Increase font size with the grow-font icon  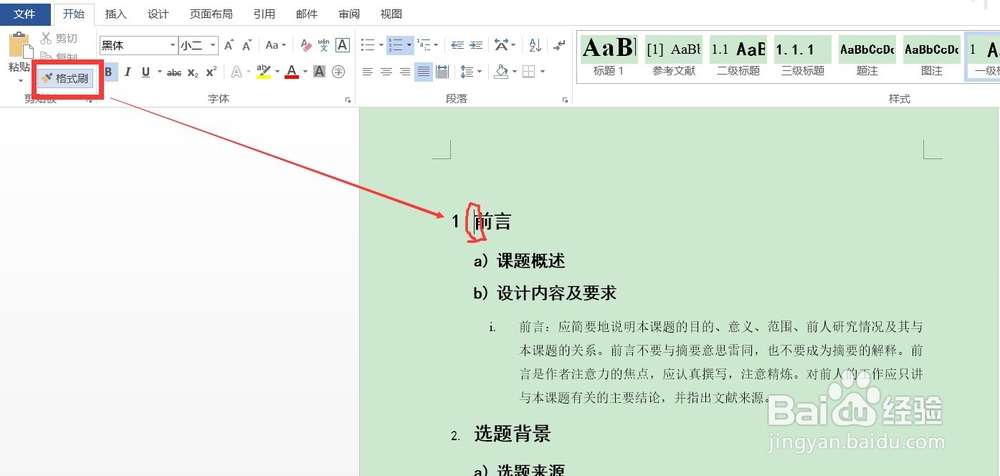click(229, 45)
